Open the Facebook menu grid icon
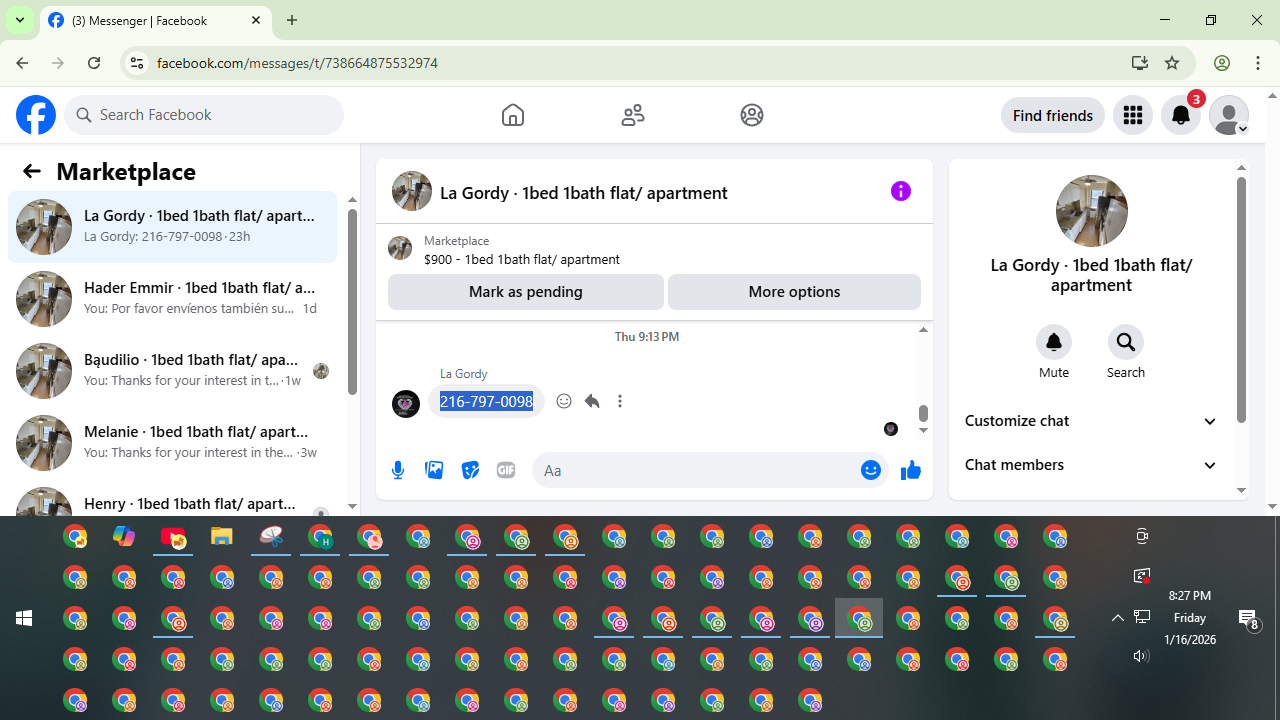The width and height of the screenshot is (1280, 720). 1133,115
